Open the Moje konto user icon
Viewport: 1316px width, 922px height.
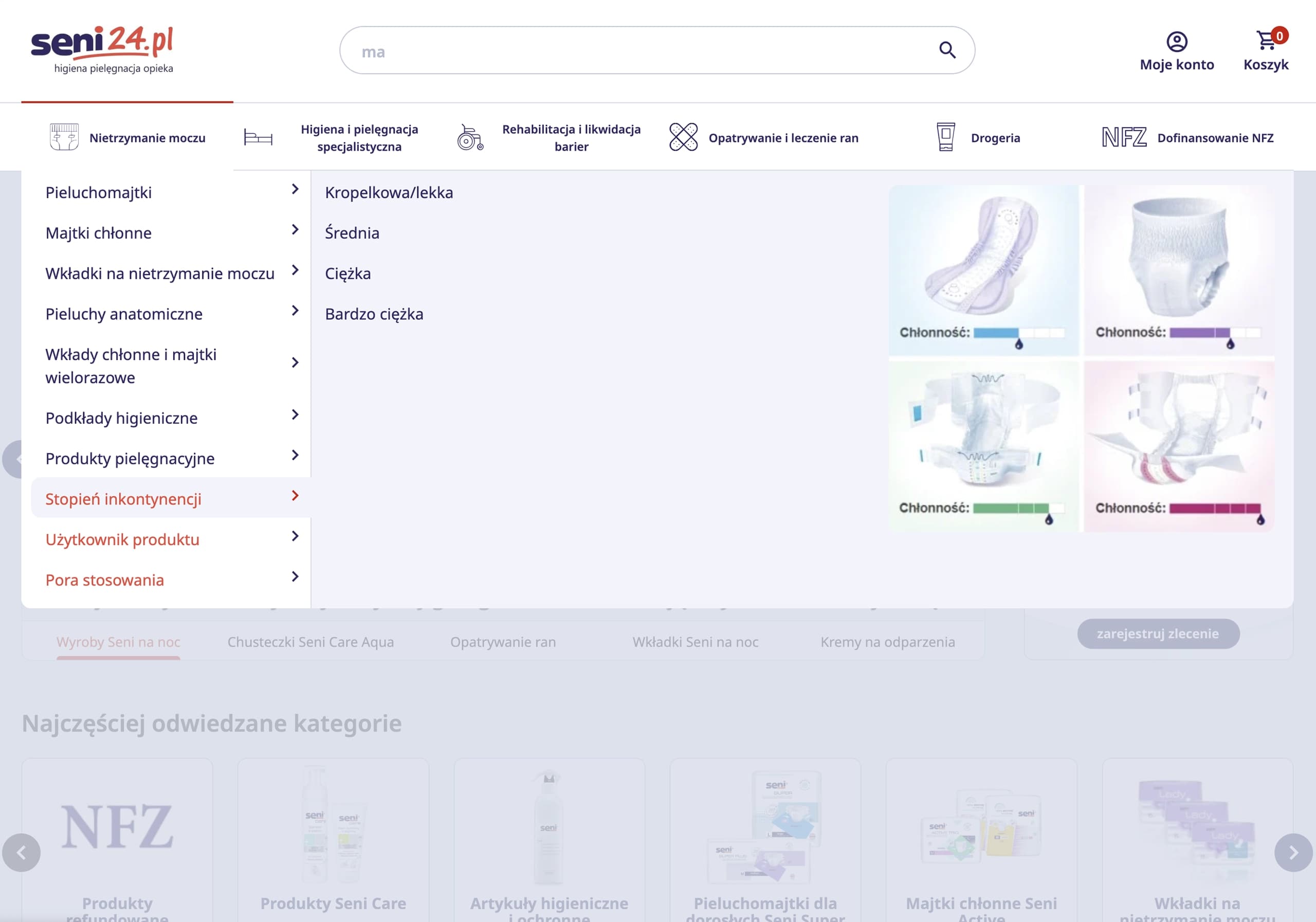(1177, 41)
